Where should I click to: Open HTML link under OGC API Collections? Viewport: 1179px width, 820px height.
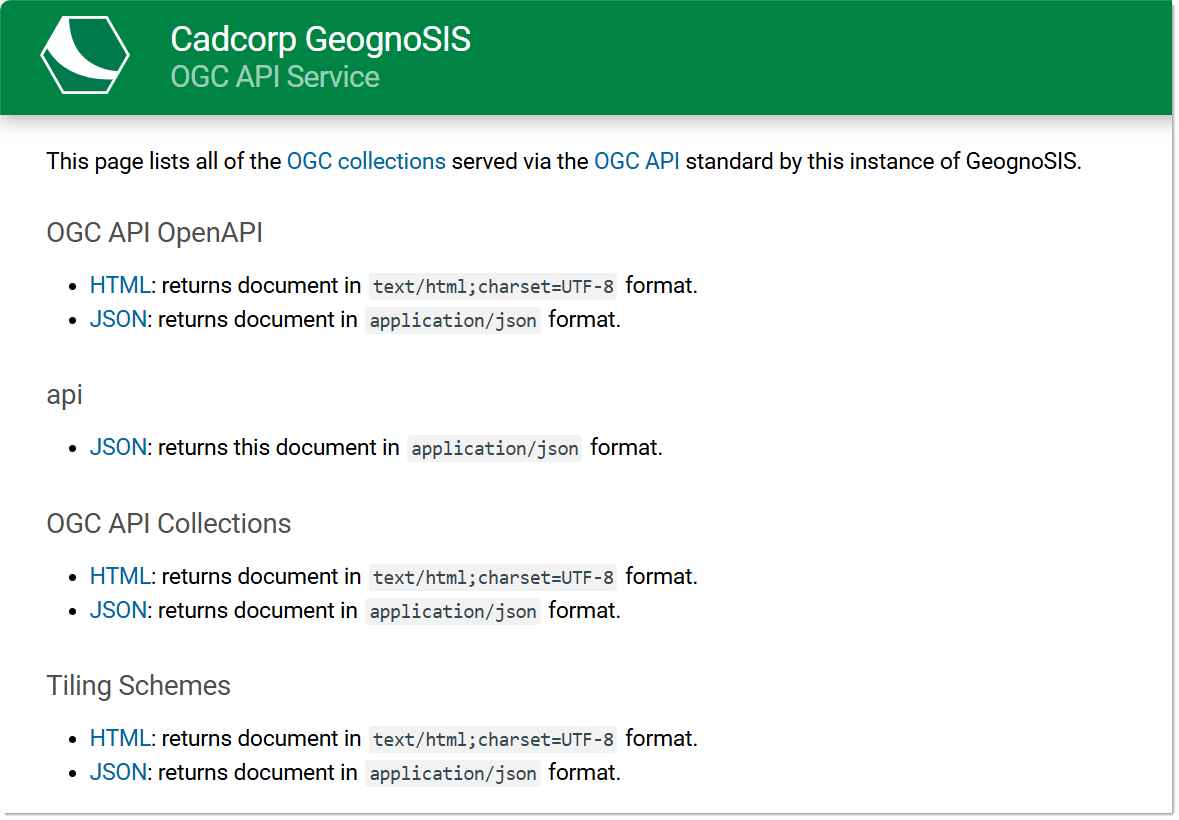point(119,576)
